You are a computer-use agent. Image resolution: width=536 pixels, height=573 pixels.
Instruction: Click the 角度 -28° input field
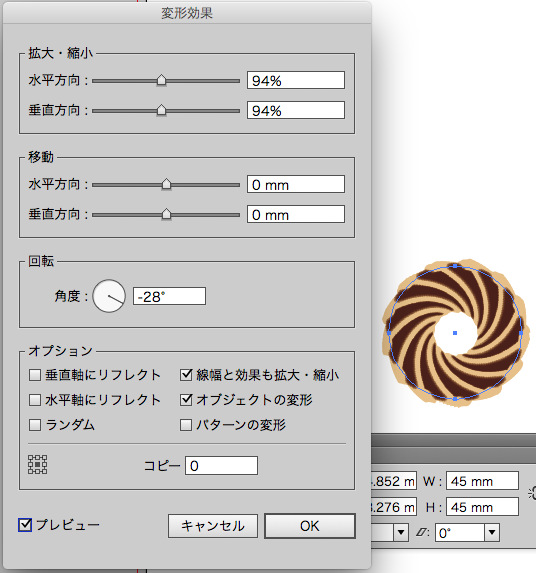(x=169, y=296)
